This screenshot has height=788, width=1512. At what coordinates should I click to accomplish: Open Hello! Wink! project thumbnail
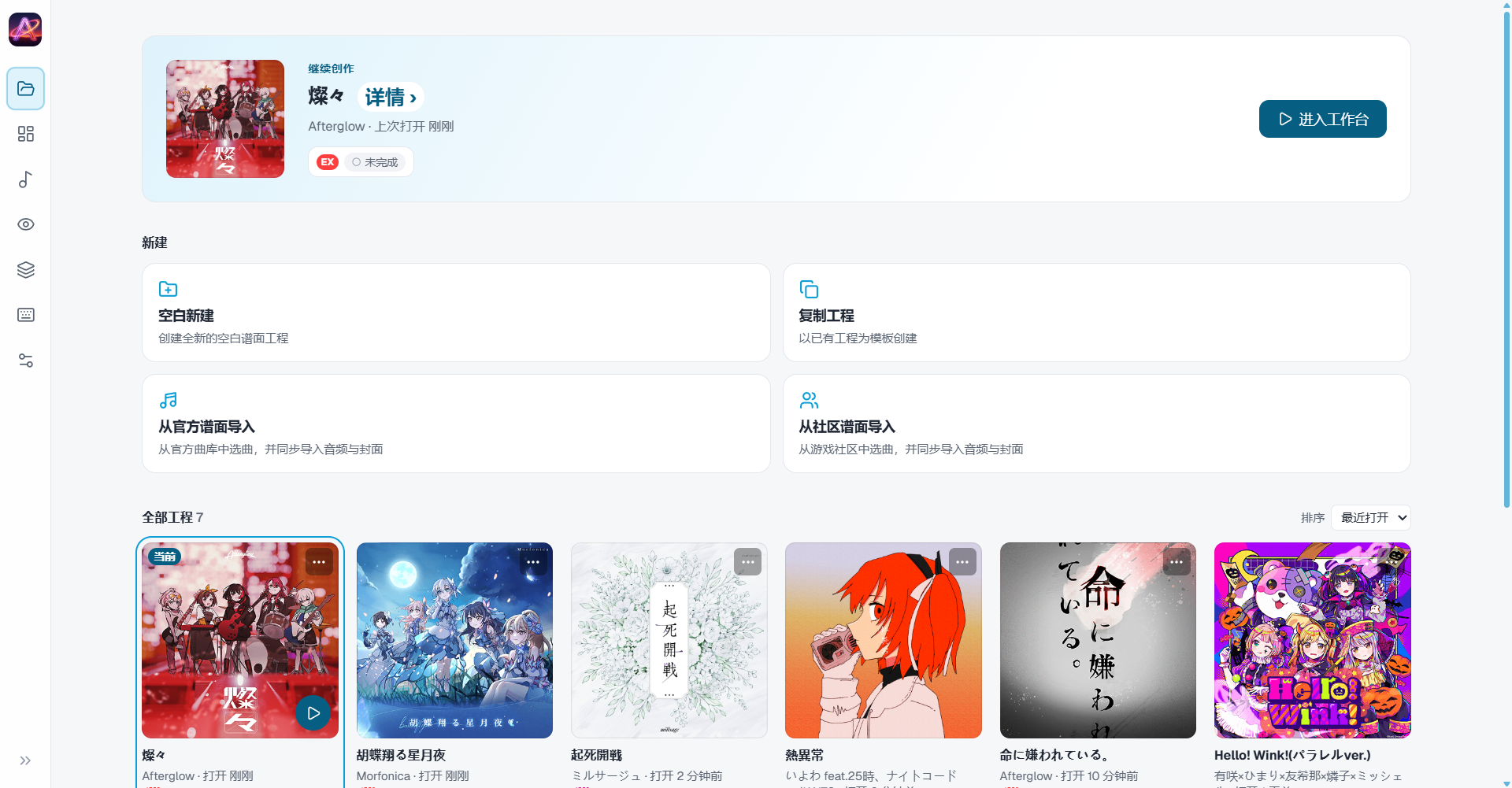pyautogui.click(x=1312, y=640)
